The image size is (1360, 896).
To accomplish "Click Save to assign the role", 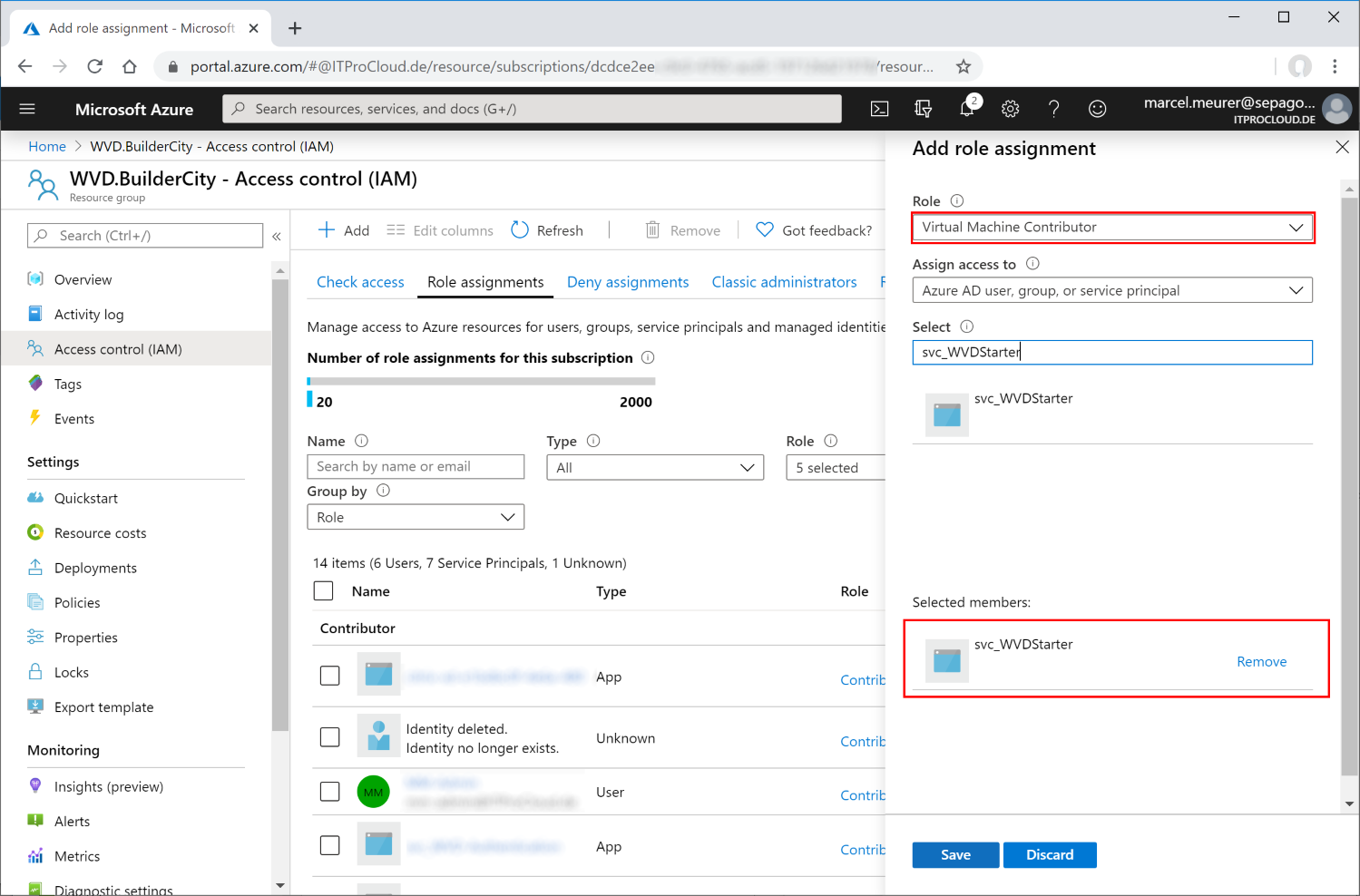I will tap(955, 855).
